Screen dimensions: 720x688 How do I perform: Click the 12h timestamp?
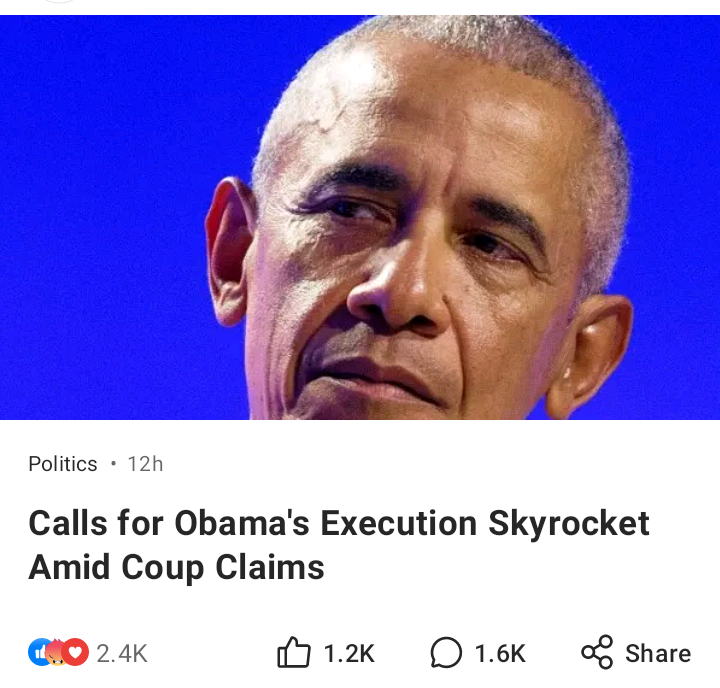pos(145,464)
